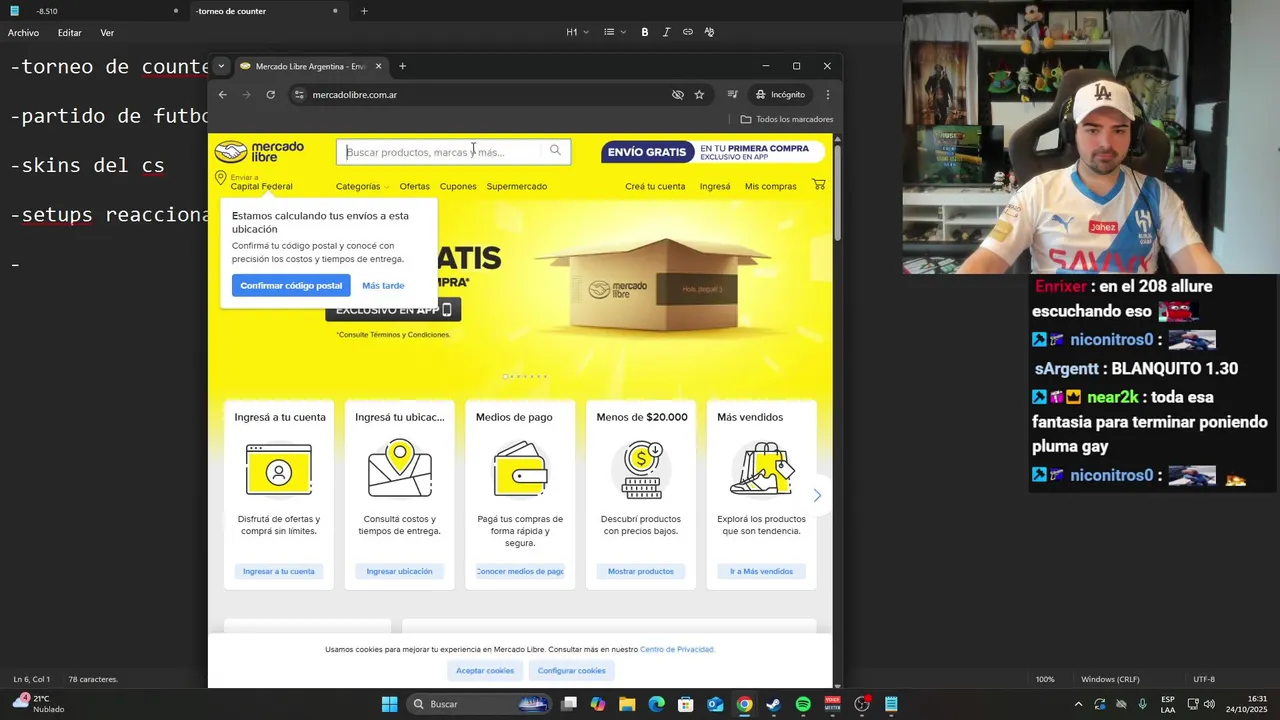Open Mis compras
Viewport: 1280px width, 720px height.
[x=770, y=186]
